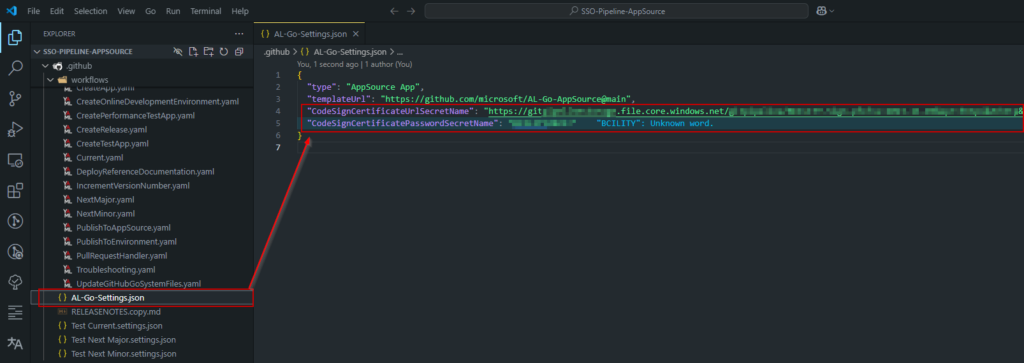The image size is (1024, 363).
Task: Click the translate language activity icon
Action: [x=14, y=343]
